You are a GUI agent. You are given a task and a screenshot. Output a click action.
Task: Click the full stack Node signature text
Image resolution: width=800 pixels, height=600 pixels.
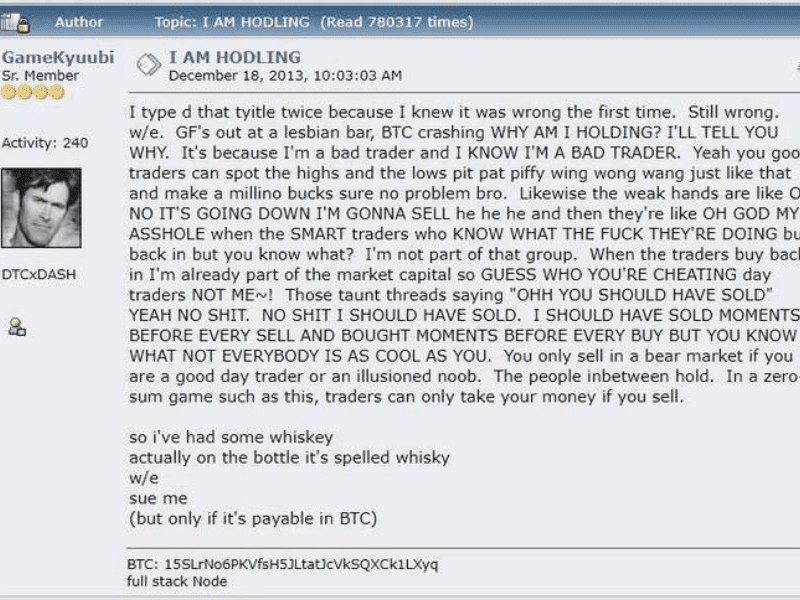coord(177,581)
